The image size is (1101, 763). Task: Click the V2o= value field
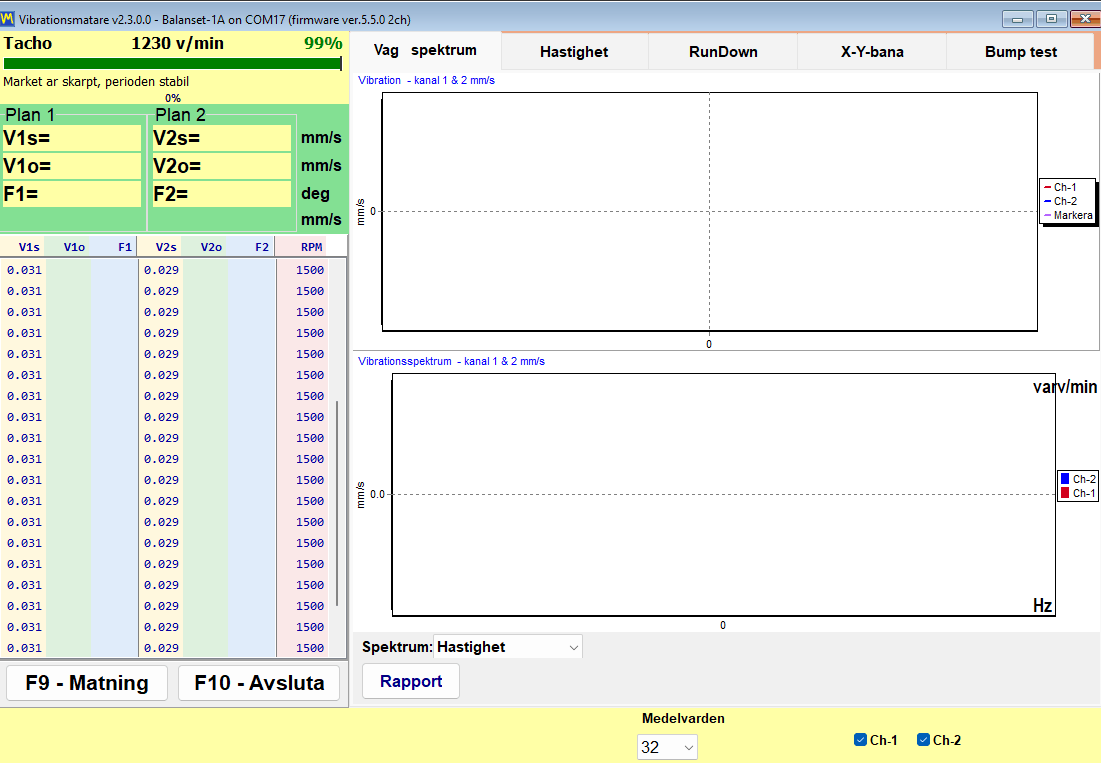coord(221,166)
